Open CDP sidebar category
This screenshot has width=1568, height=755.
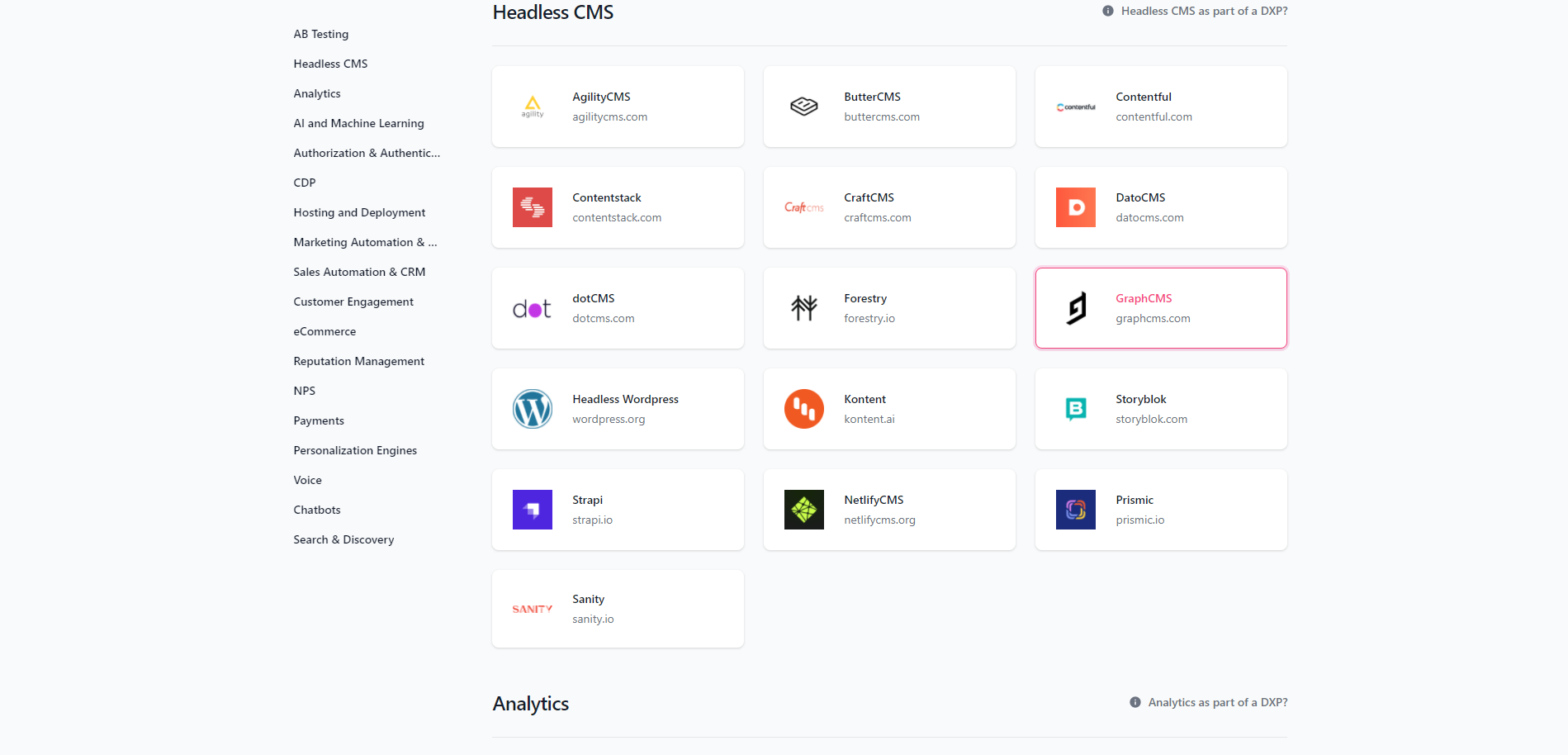305,183
